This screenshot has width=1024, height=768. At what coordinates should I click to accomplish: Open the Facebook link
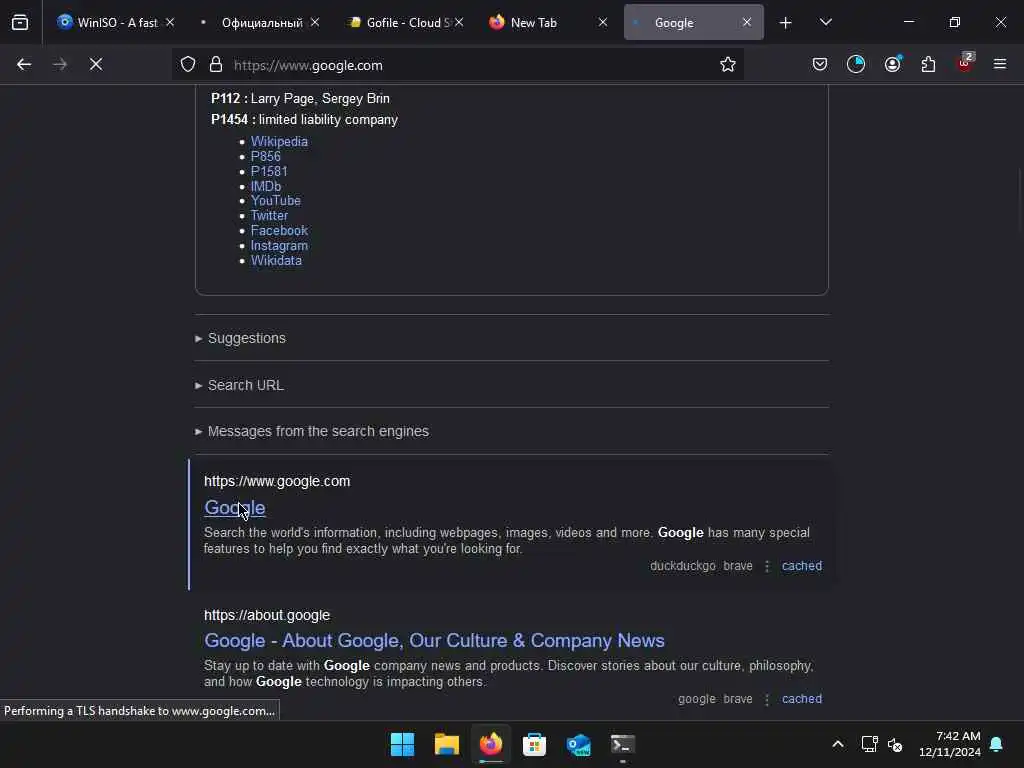pos(279,231)
